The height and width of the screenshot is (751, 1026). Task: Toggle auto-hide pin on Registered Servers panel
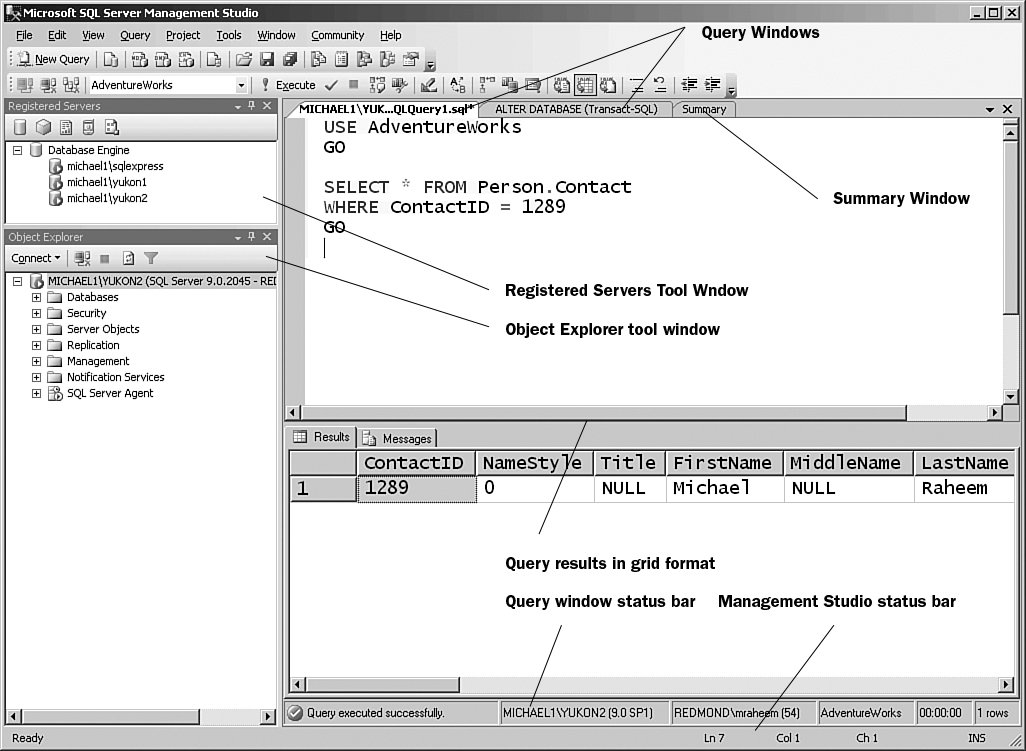(x=251, y=106)
